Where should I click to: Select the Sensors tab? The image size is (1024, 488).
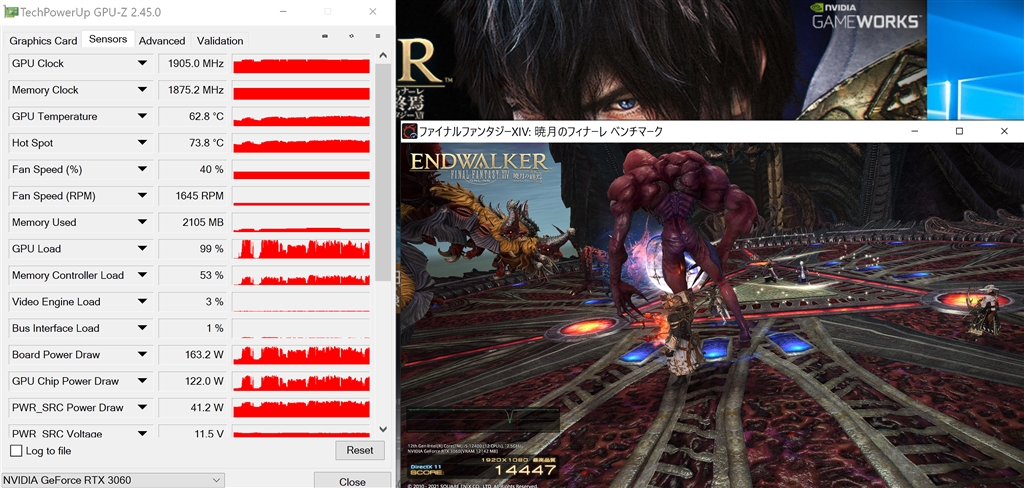point(108,39)
